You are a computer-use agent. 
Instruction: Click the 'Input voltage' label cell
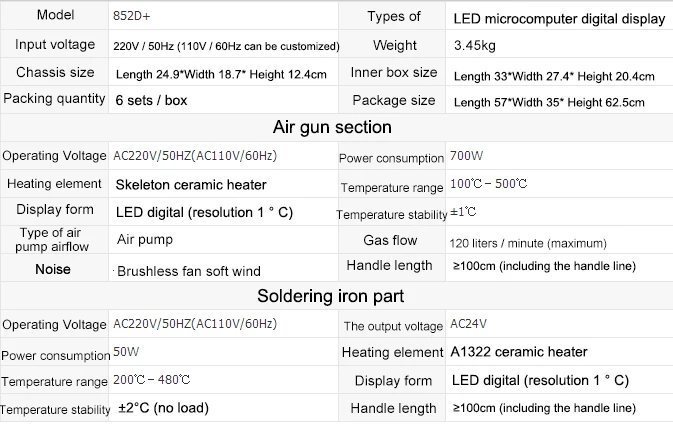click(x=56, y=45)
